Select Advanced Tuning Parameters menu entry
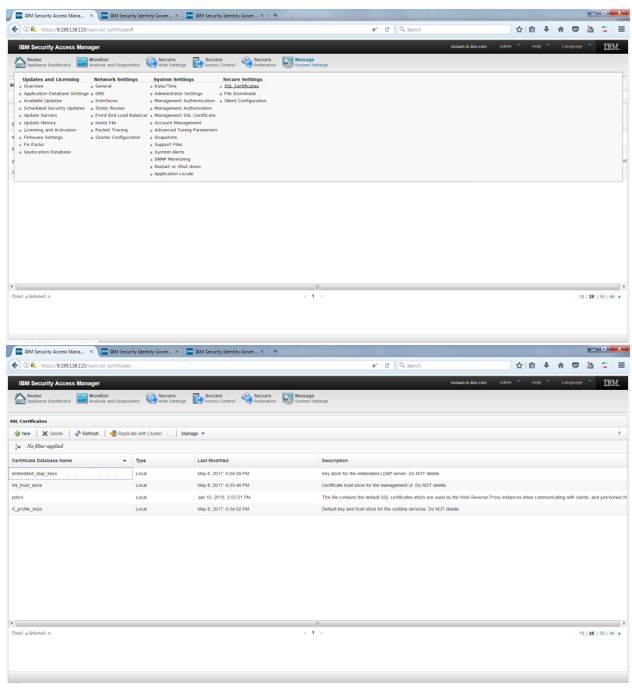The width and height of the screenshot is (632, 688). pos(186,130)
